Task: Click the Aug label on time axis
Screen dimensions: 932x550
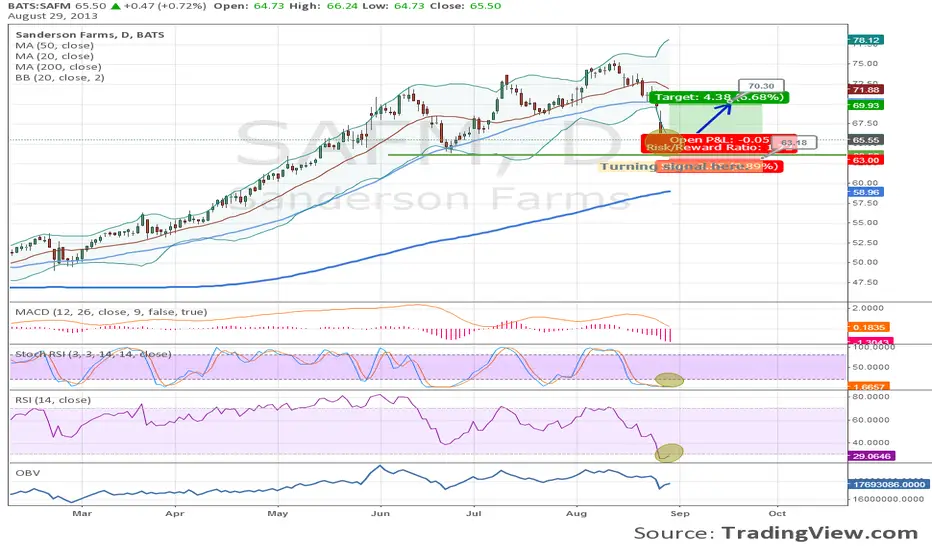Action: point(577,513)
